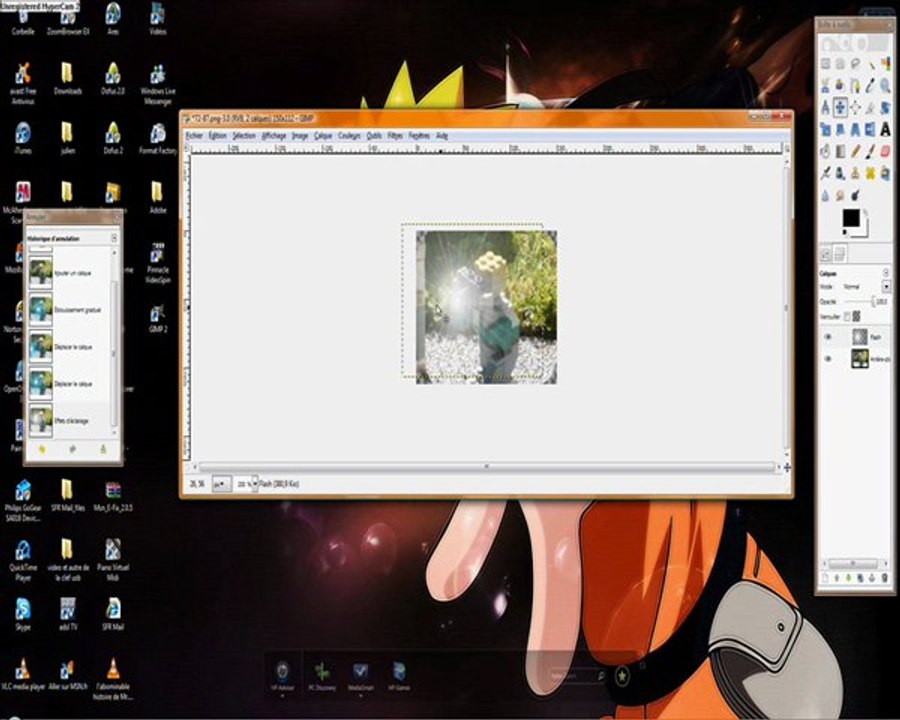Image resolution: width=900 pixels, height=720 pixels.
Task: Select the Scale tool
Action: (x=825, y=129)
